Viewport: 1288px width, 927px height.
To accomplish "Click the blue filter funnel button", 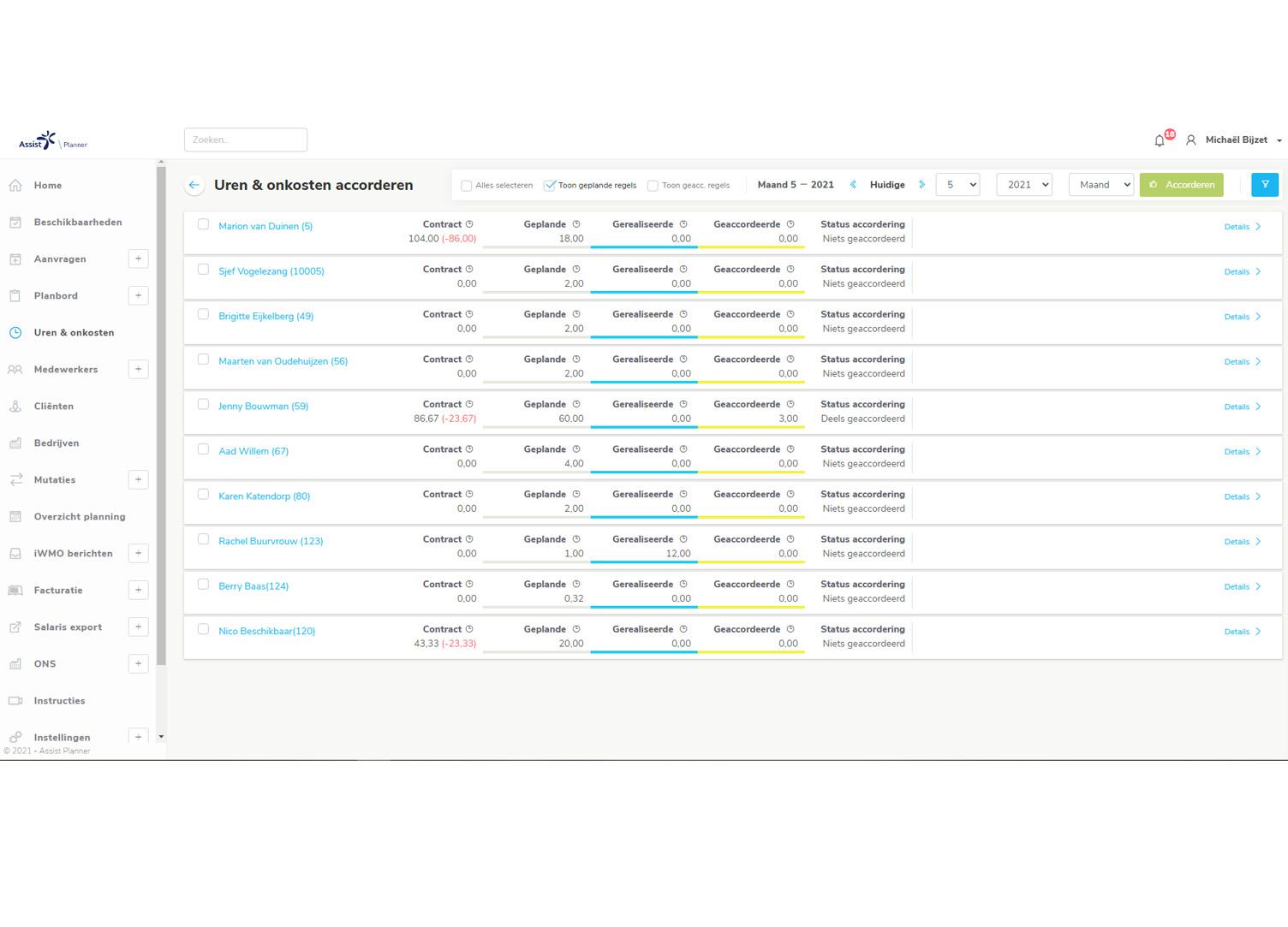I will point(1264,185).
